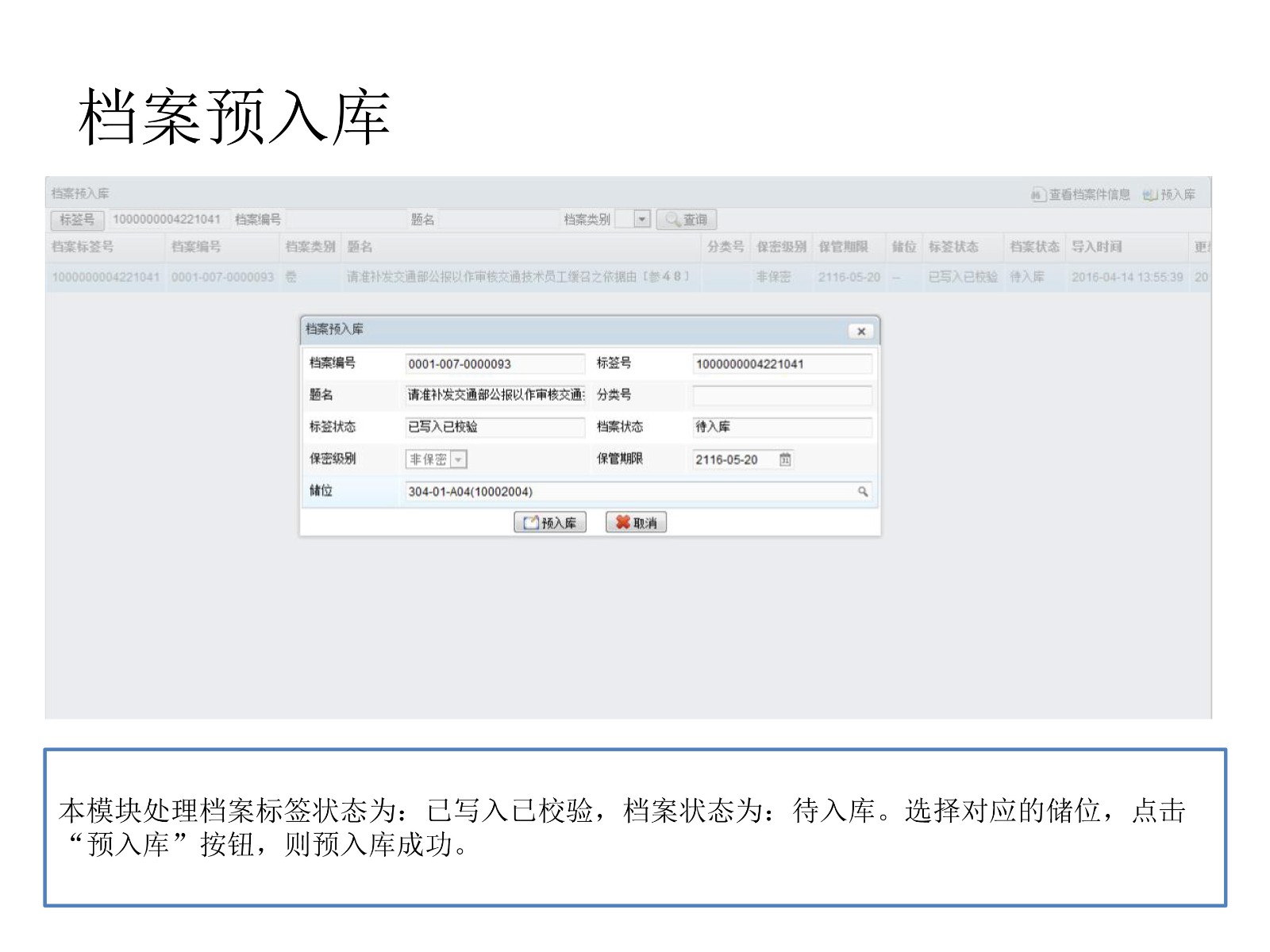This screenshot has height=952, width=1270.
Task: Open the 档案类别 dropdown in filter bar
Action: tap(641, 220)
